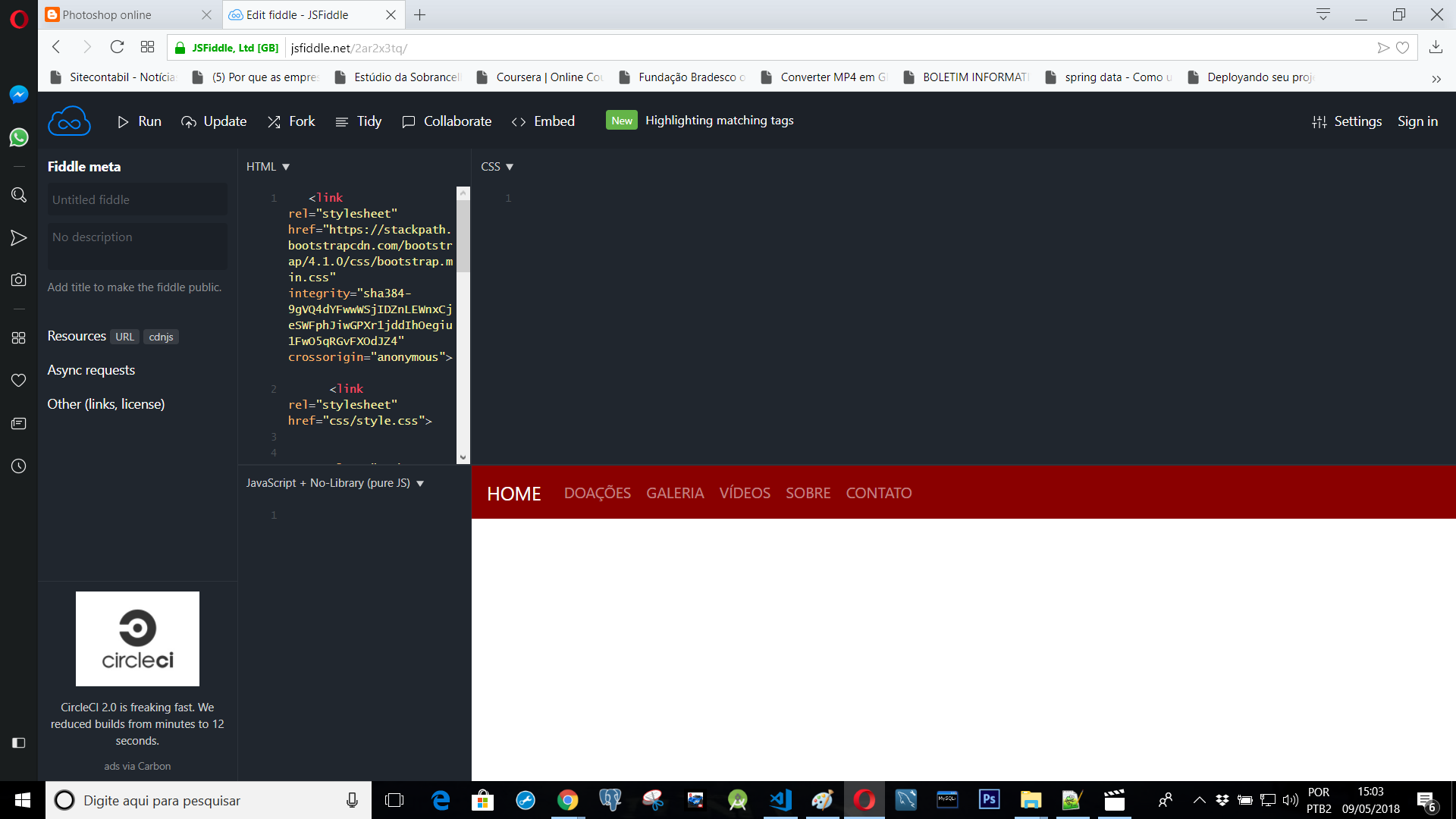Click the cdnjs resources button

tap(161, 337)
